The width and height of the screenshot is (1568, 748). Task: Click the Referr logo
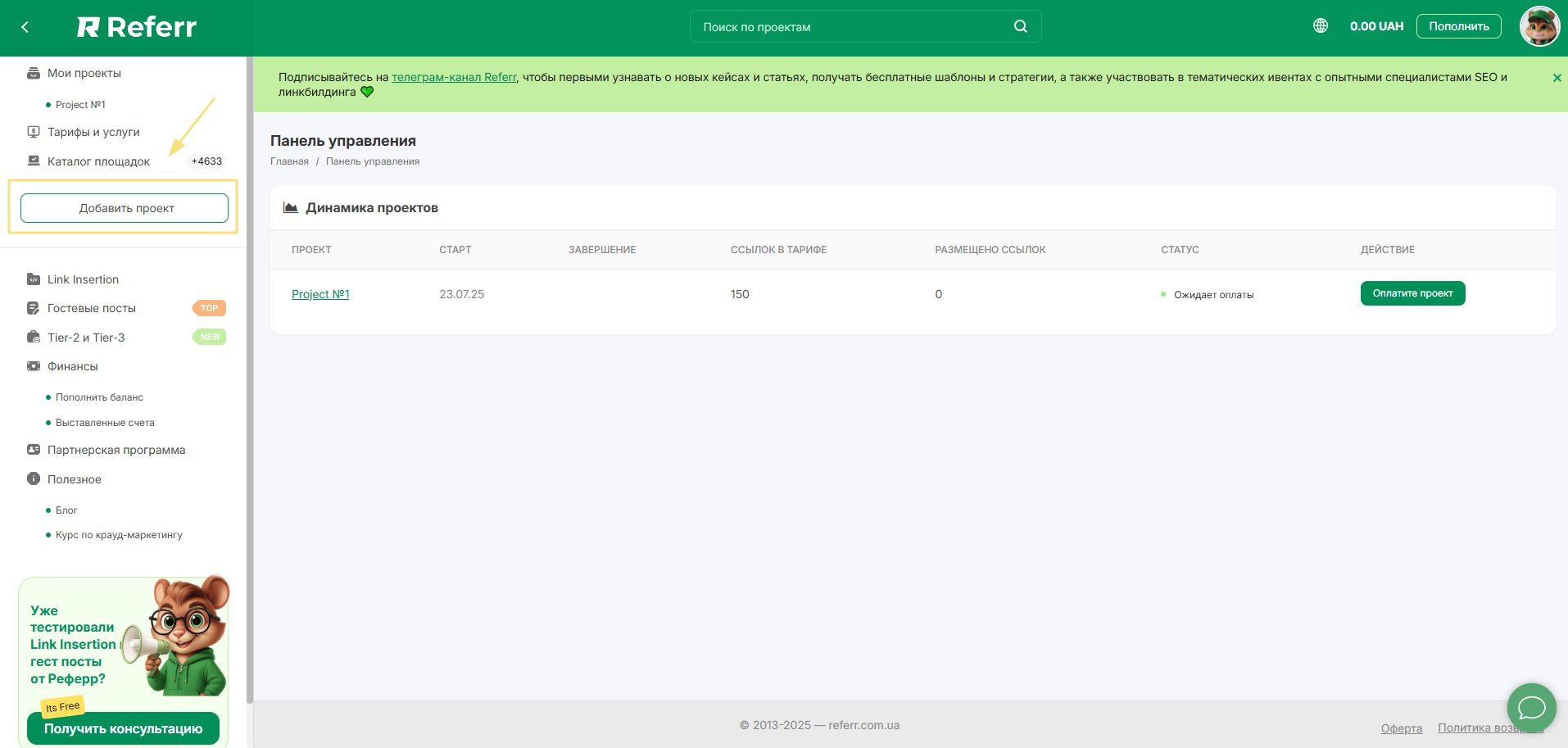137,27
